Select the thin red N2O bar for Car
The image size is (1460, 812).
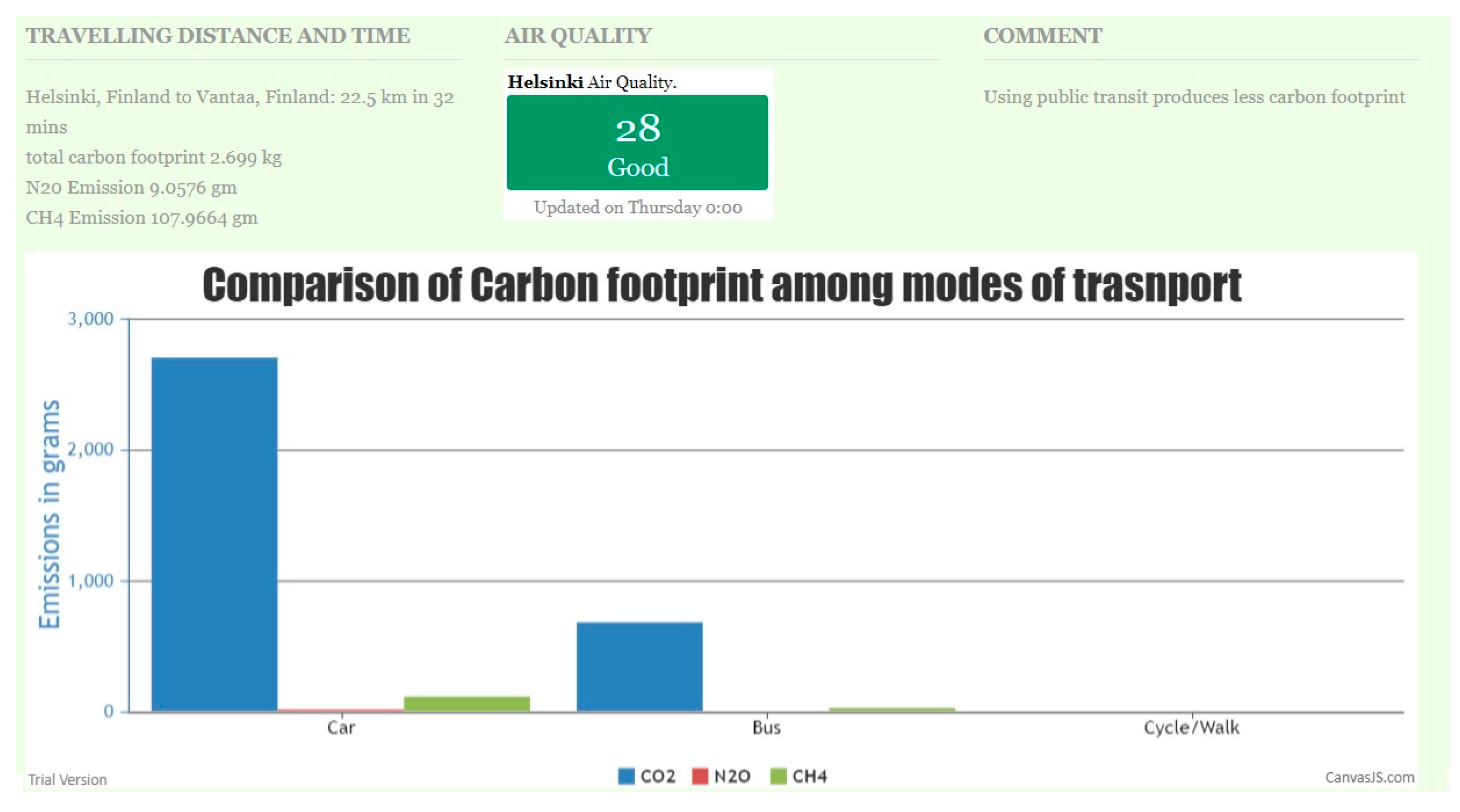pyautogui.click(x=340, y=710)
